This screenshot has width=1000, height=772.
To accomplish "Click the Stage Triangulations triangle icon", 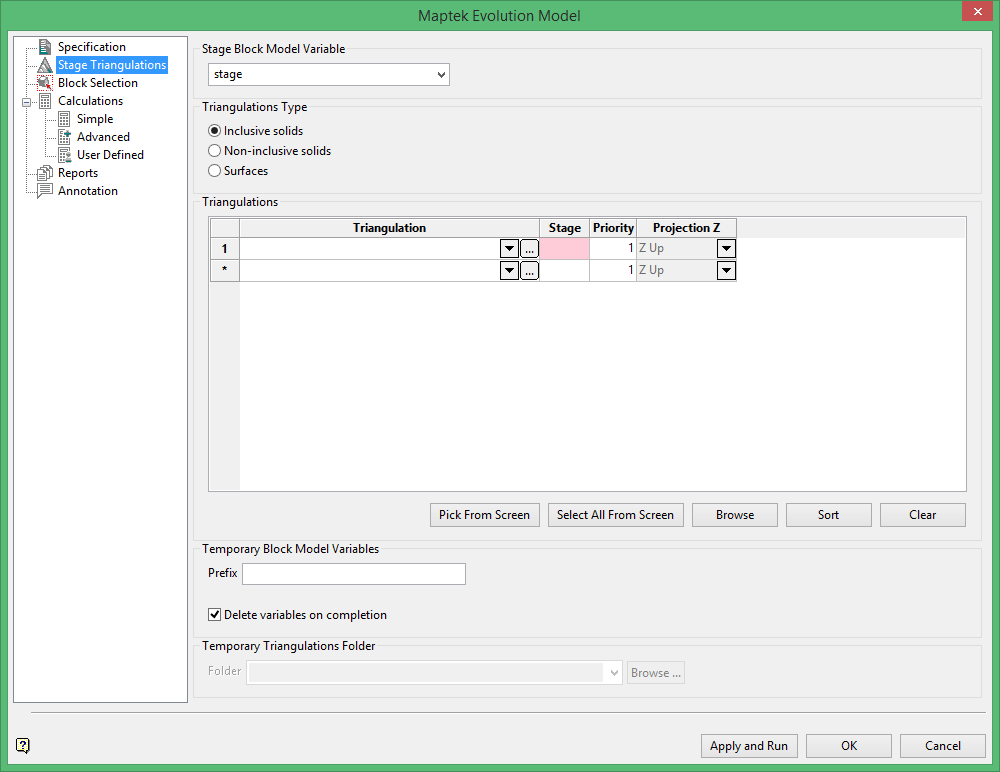I will tap(43, 64).
